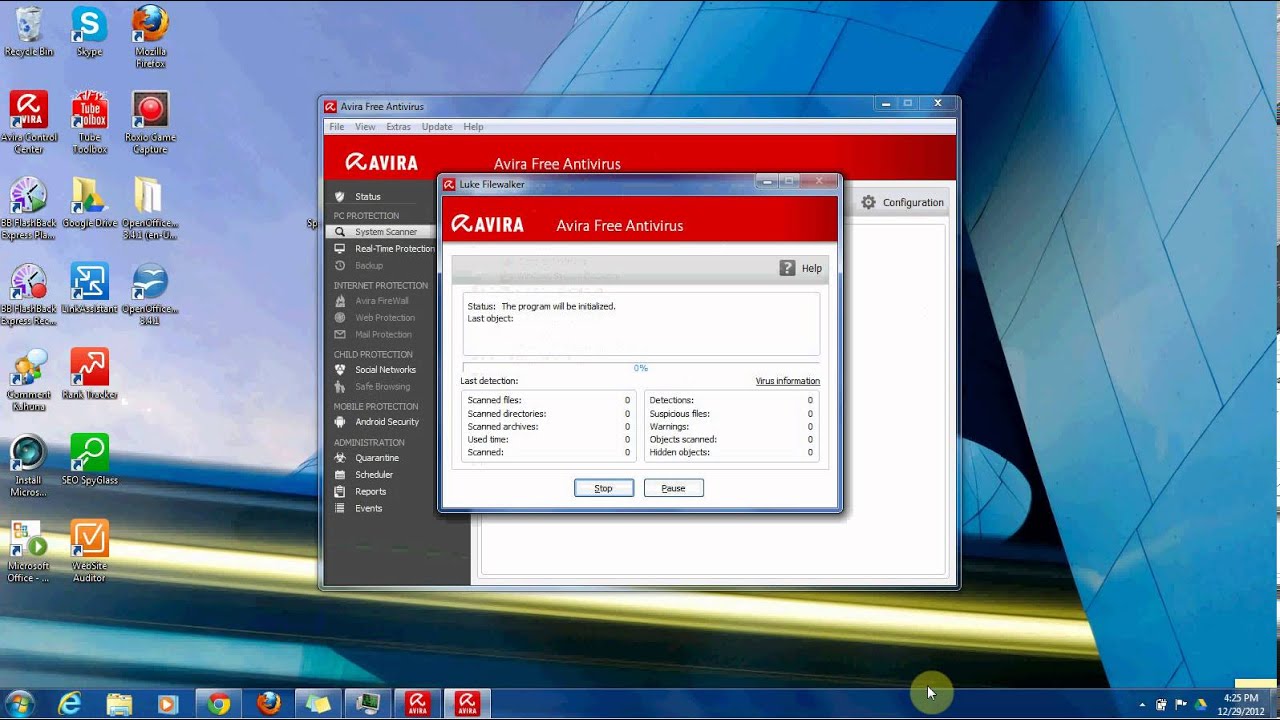Select the Install Microsoft desktop icon
This screenshot has width=1280, height=720.
29,466
